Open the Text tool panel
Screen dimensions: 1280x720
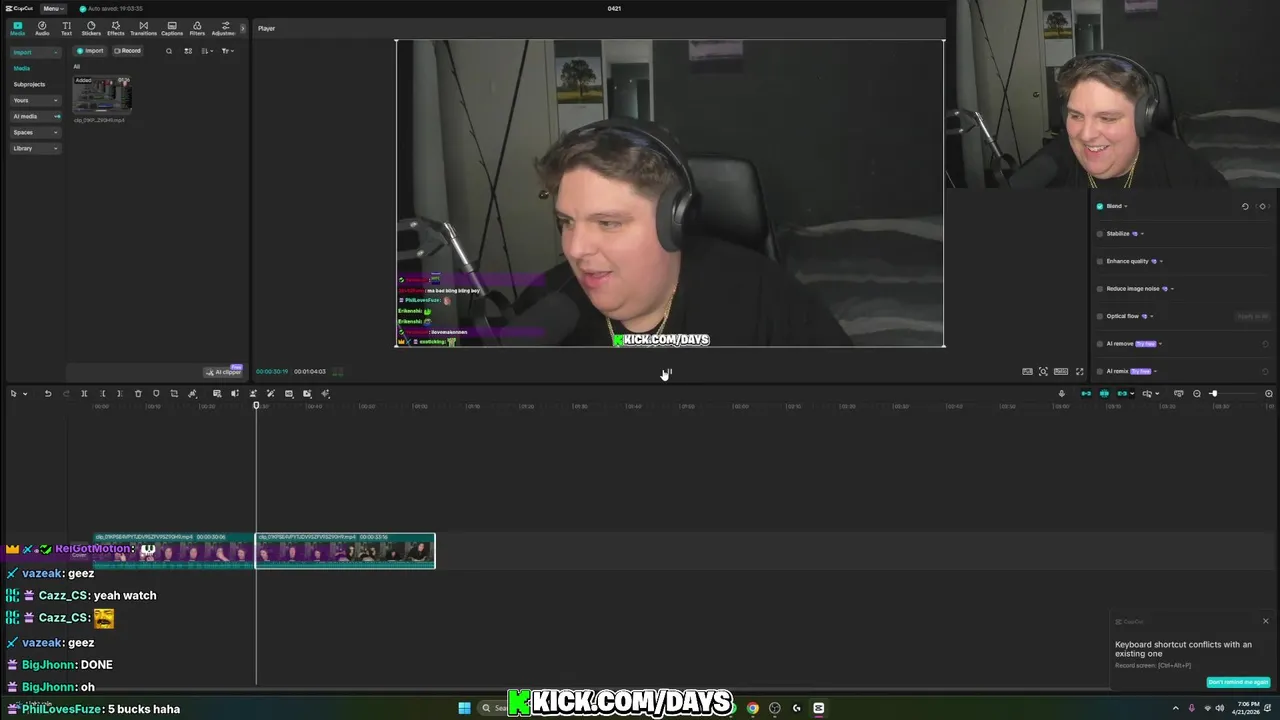66,28
